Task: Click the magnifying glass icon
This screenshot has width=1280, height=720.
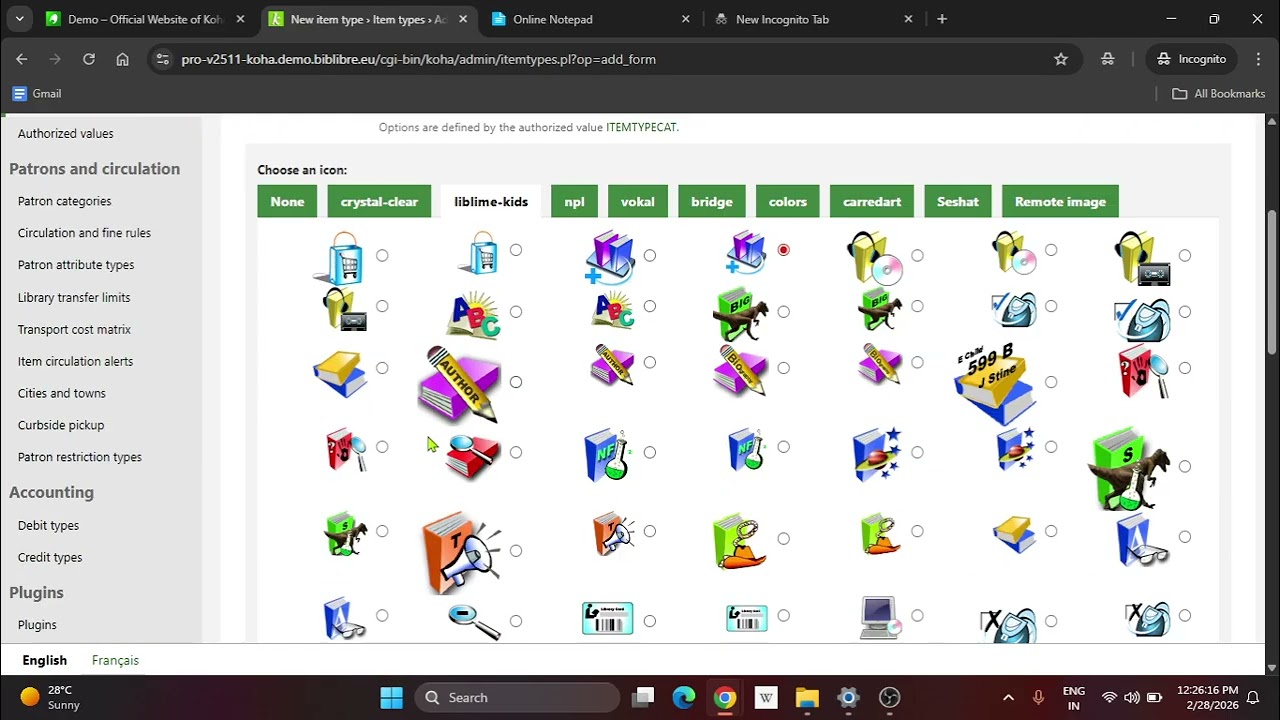Action: pos(474,621)
